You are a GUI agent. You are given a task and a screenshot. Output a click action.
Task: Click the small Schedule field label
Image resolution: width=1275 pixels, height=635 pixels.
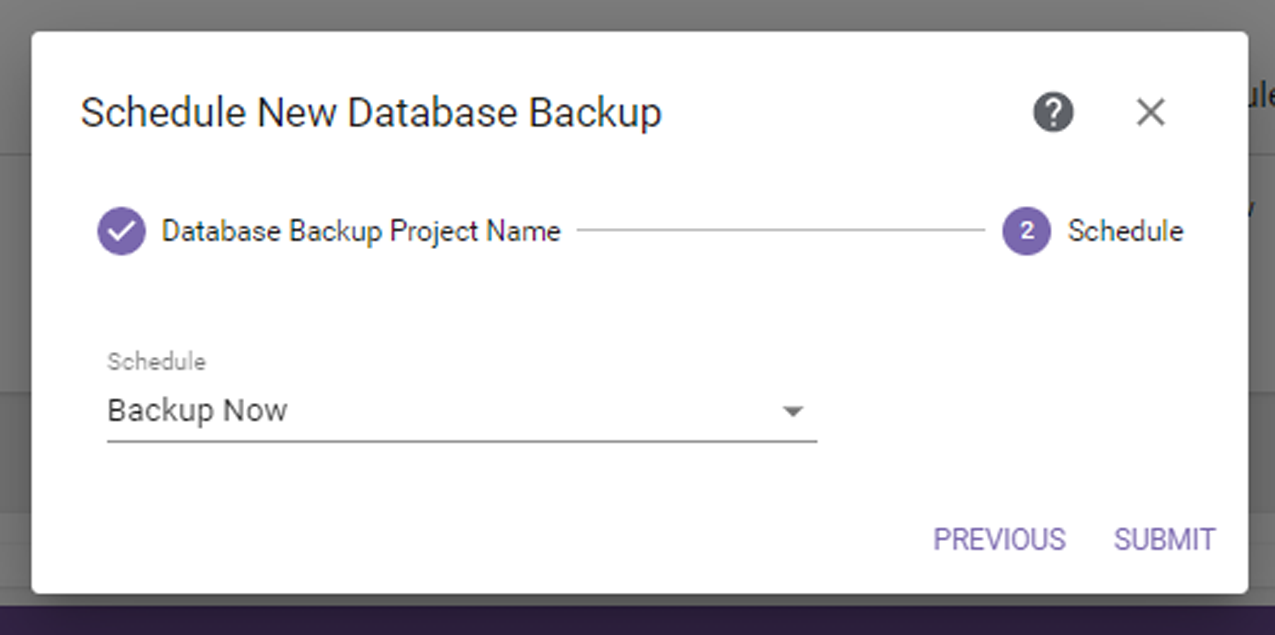157,362
